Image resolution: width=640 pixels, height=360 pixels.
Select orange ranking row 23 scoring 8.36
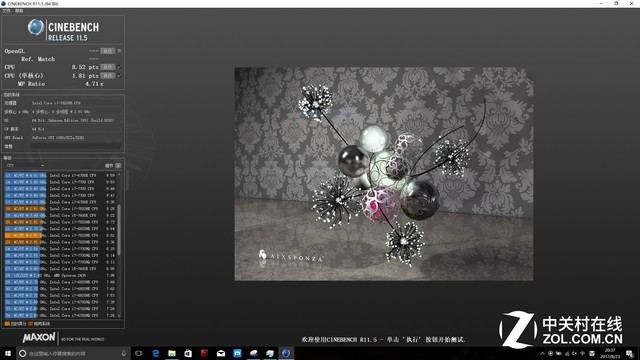tap(60, 242)
